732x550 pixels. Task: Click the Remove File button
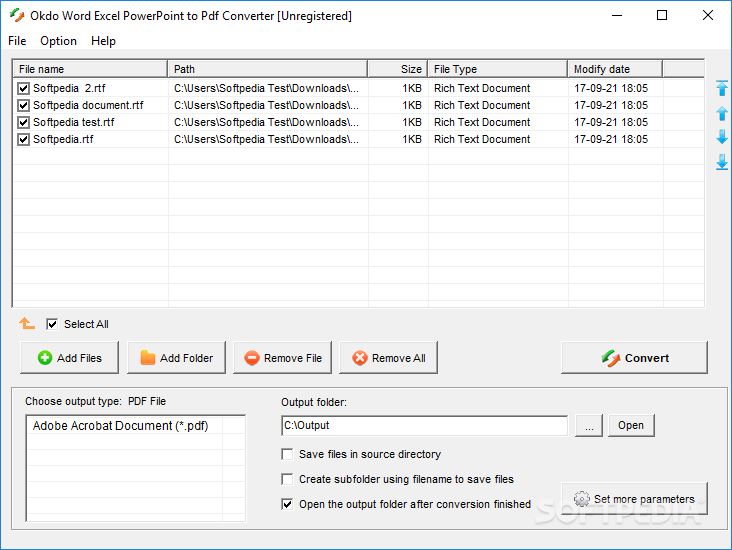click(282, 358)
